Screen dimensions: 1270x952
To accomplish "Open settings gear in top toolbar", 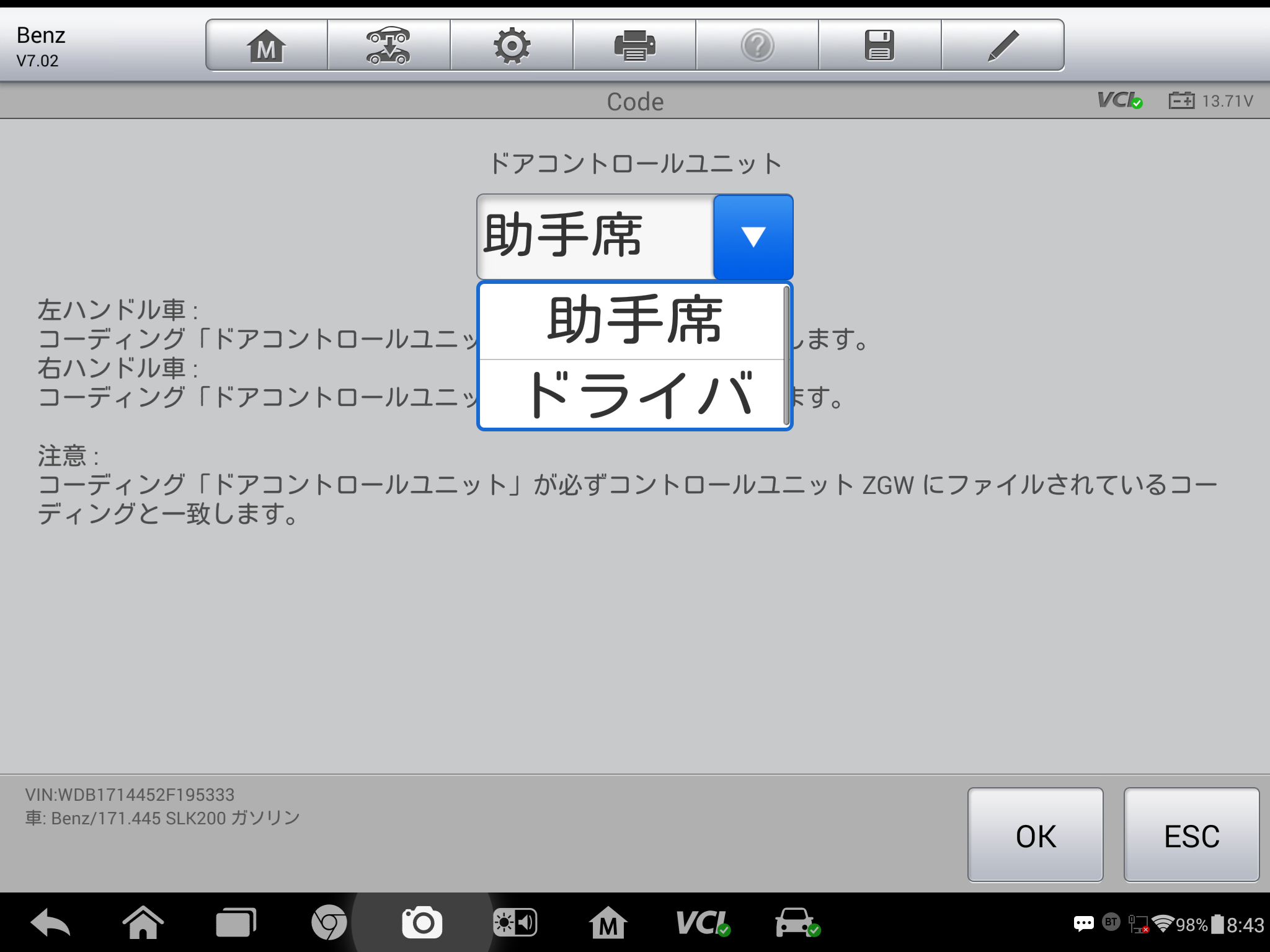I will pyautogui.click(x=512, y=45).
